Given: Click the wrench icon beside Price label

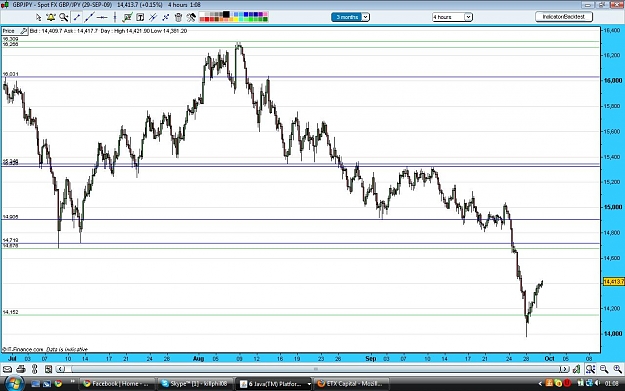Looking at the screenshot, I should [24, 31].
